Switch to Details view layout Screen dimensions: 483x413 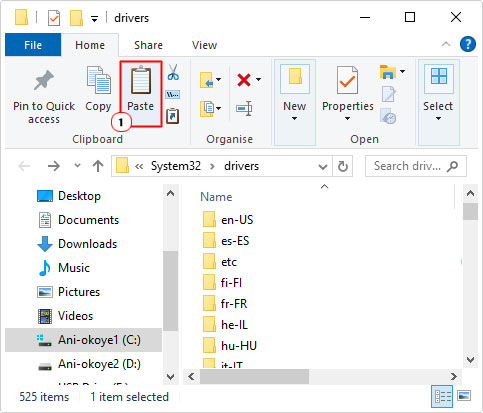tap(442, 396)
